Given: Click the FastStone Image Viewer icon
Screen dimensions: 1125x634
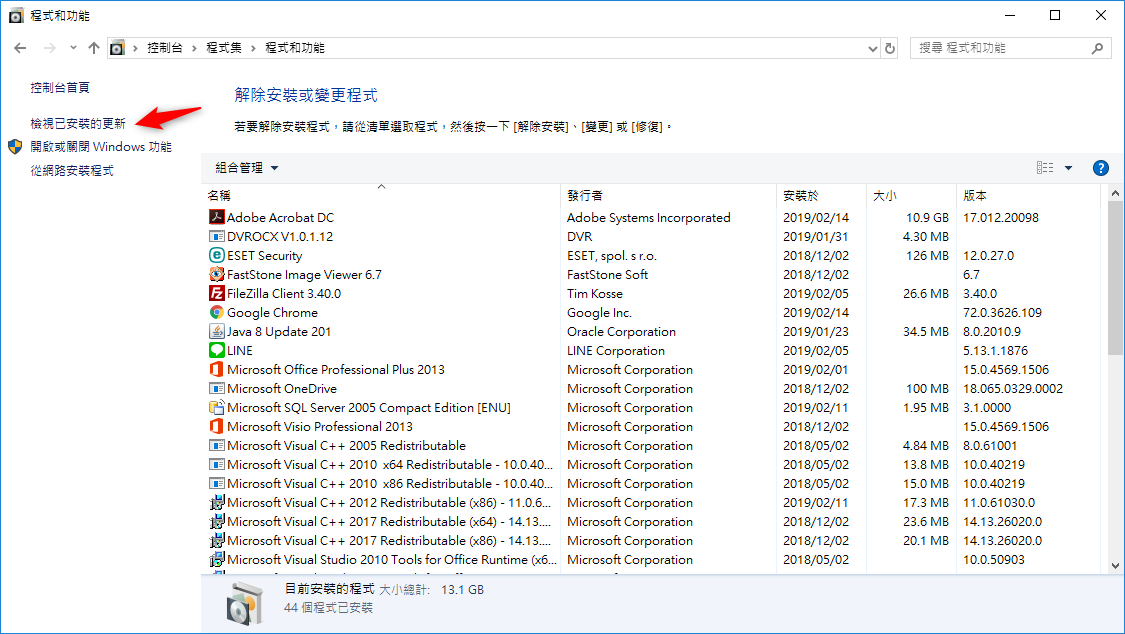Looking at the screenshot, I should coord(216,274).
